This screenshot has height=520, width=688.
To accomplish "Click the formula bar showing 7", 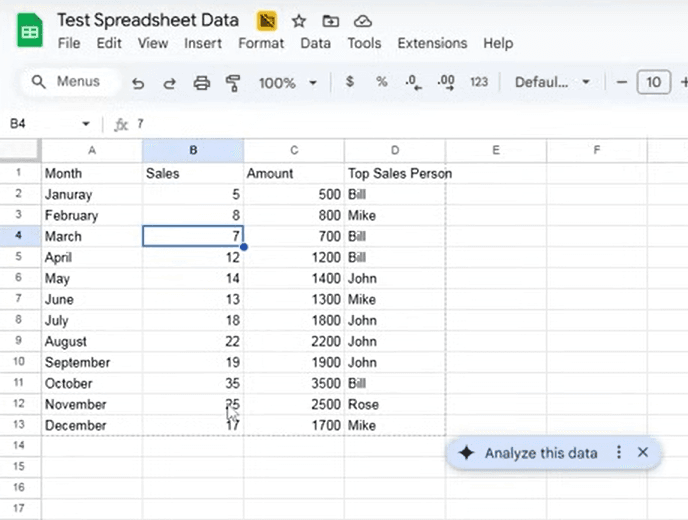I will [408, 124].
